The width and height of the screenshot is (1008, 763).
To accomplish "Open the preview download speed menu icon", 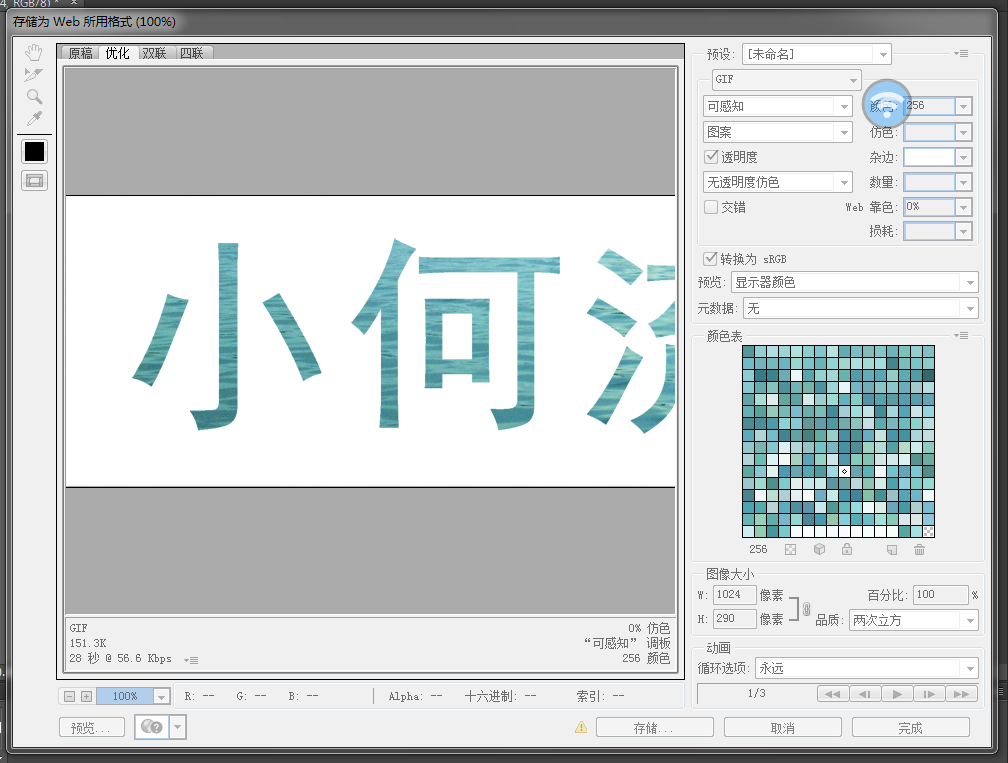I will (191, 660).
